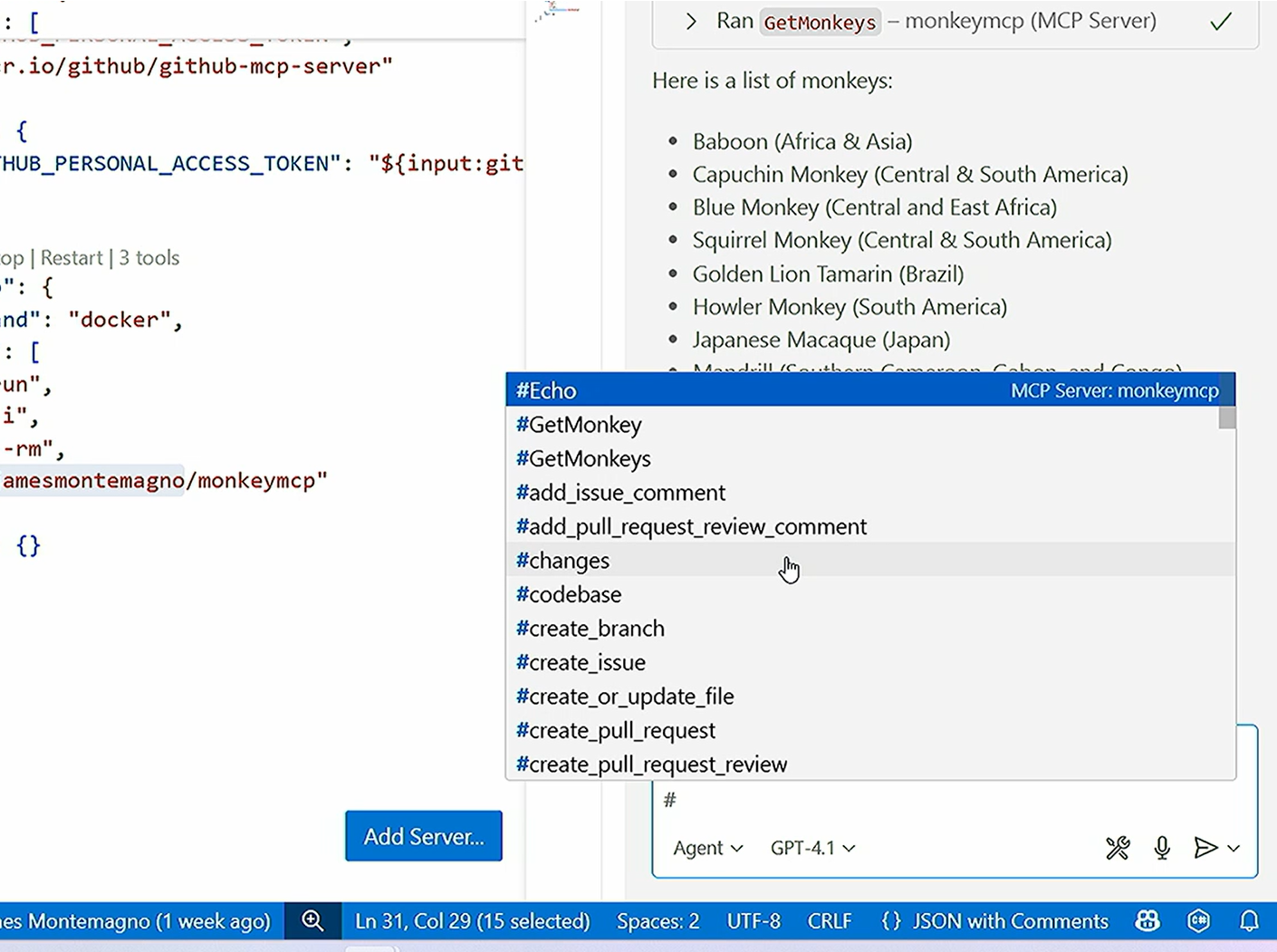Image resolution: width=1277 pixels, height=952 pixels.
Task: Open the send options chevron dropdown
Action: (x=1234, y=848)
